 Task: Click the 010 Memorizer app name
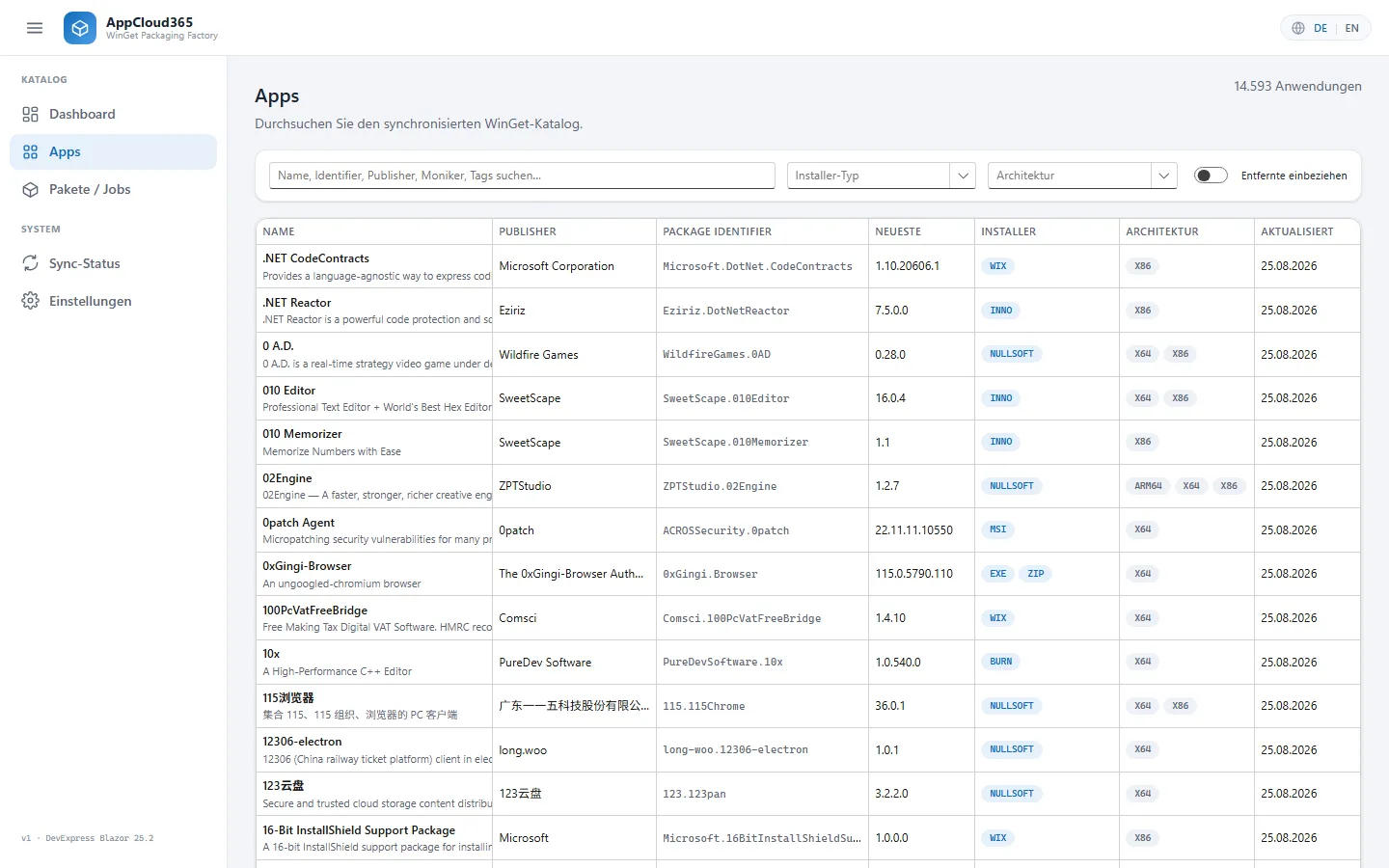(x=303, y=434)
